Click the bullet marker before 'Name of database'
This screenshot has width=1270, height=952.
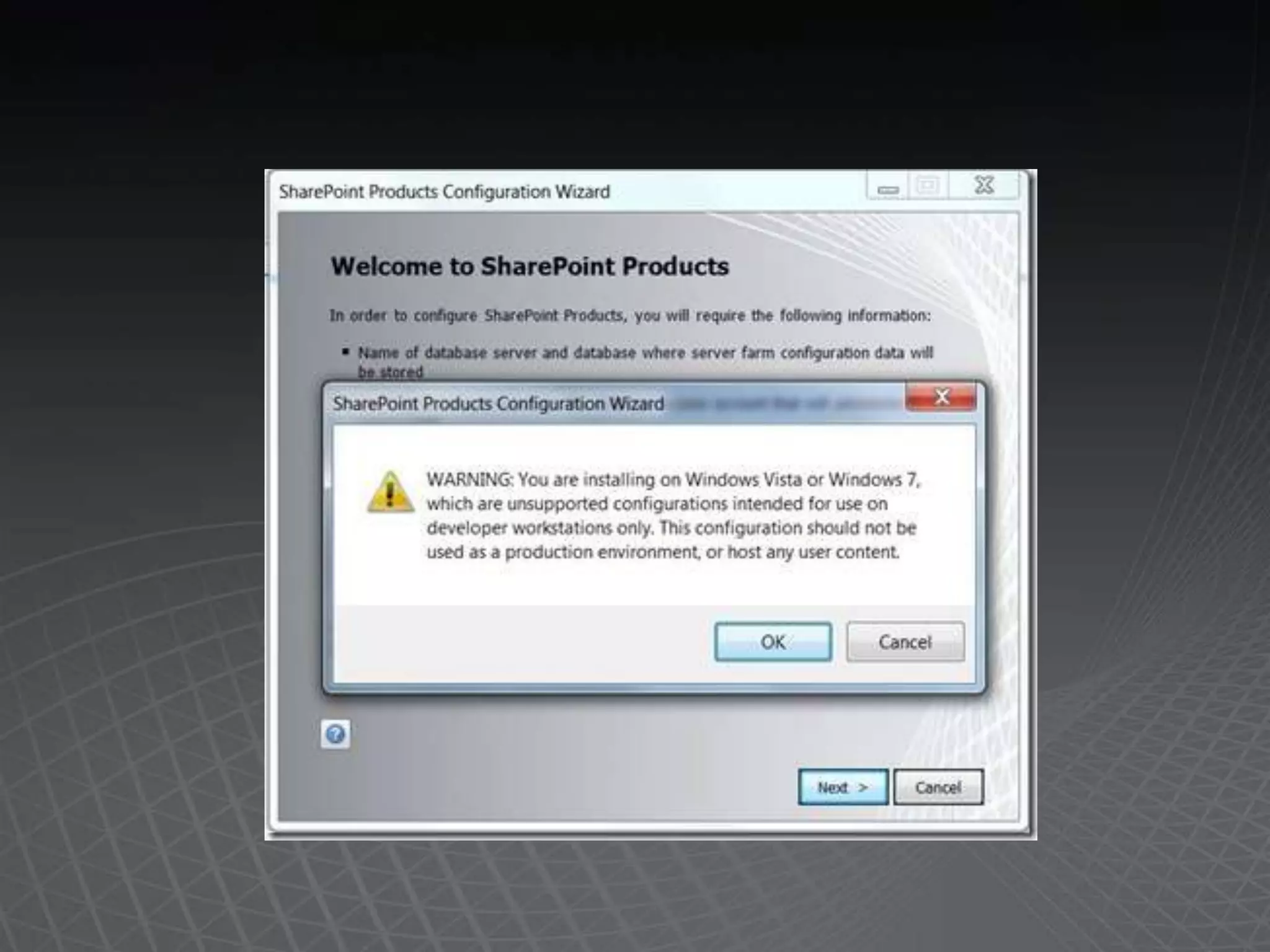click(x=346, y=351)
